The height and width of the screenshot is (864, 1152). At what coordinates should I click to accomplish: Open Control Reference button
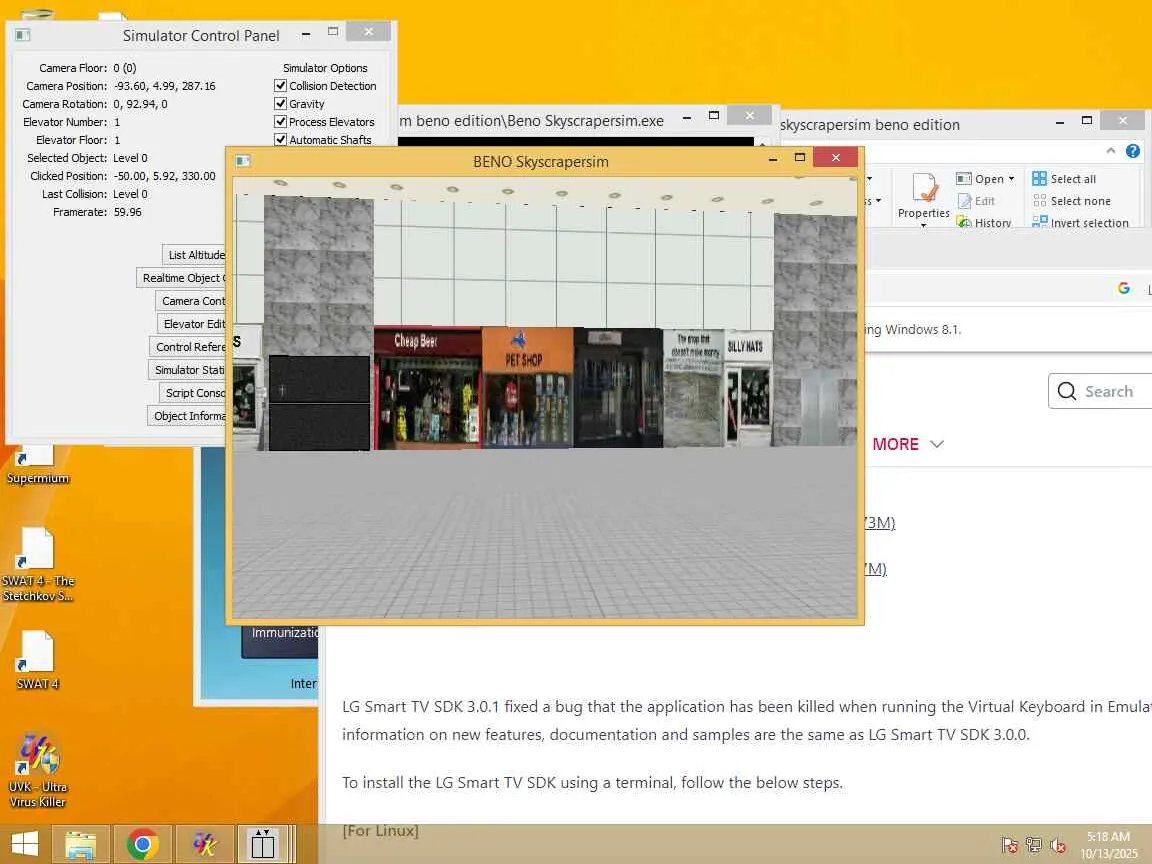pos(188,346)
